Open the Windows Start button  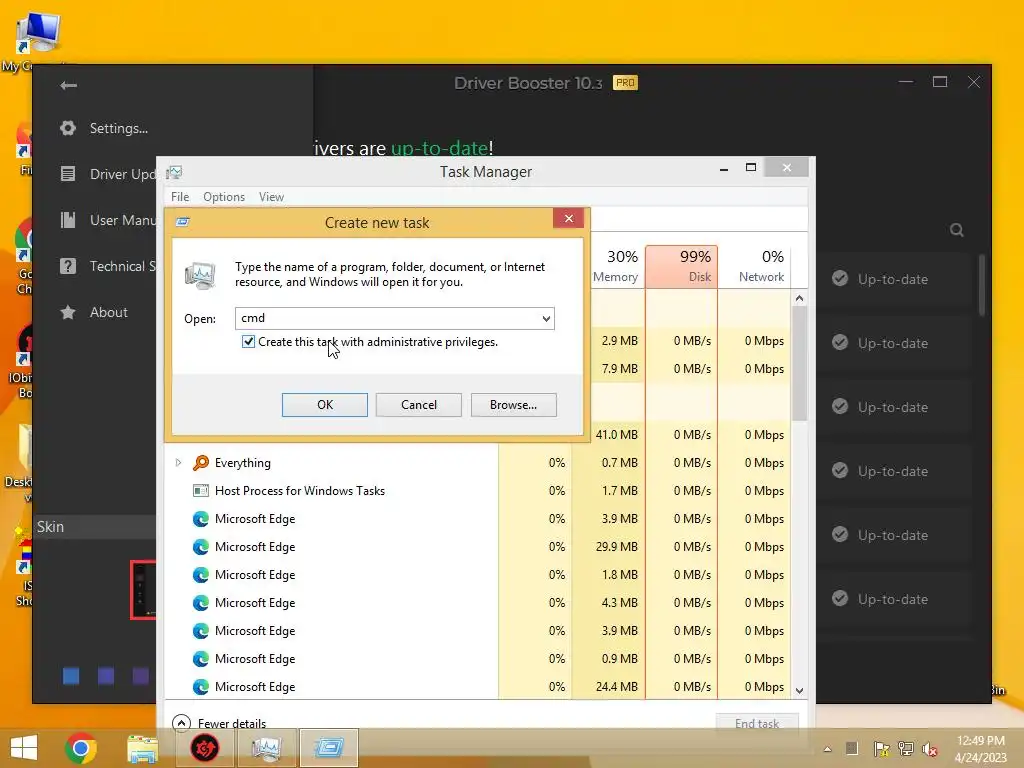[x=24, y=748]
